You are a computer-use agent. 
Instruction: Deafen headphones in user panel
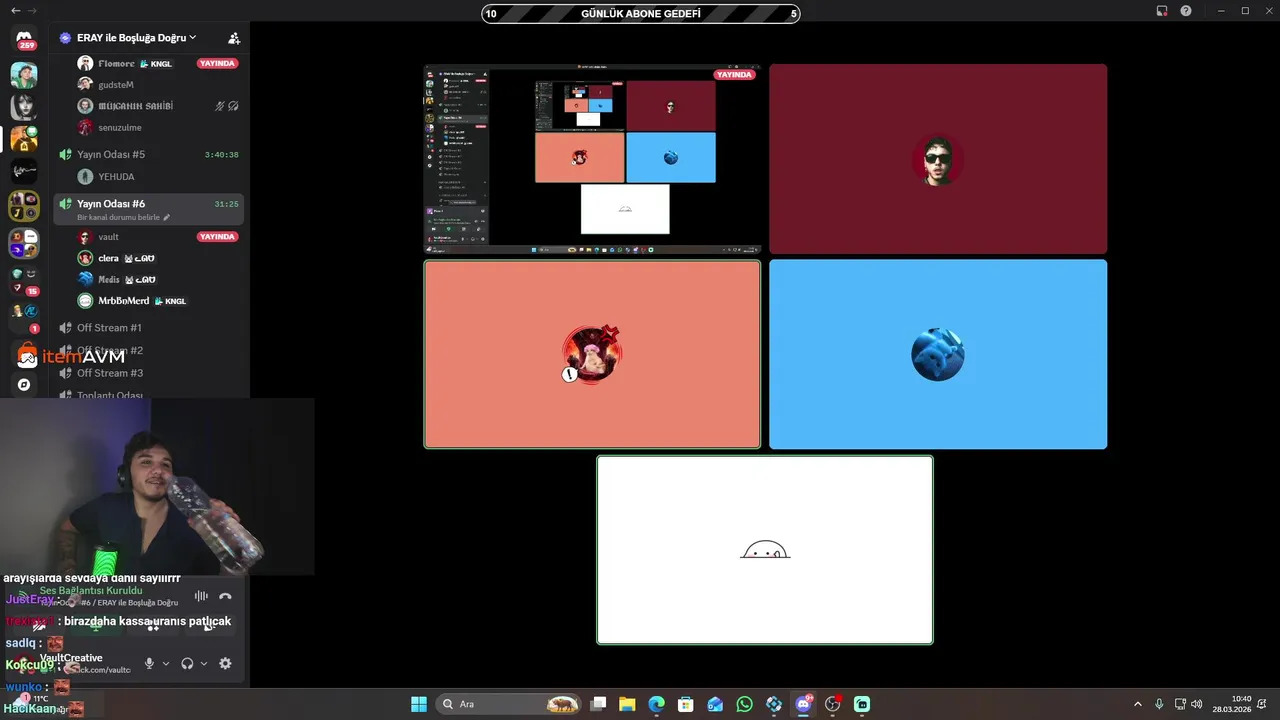187,663
